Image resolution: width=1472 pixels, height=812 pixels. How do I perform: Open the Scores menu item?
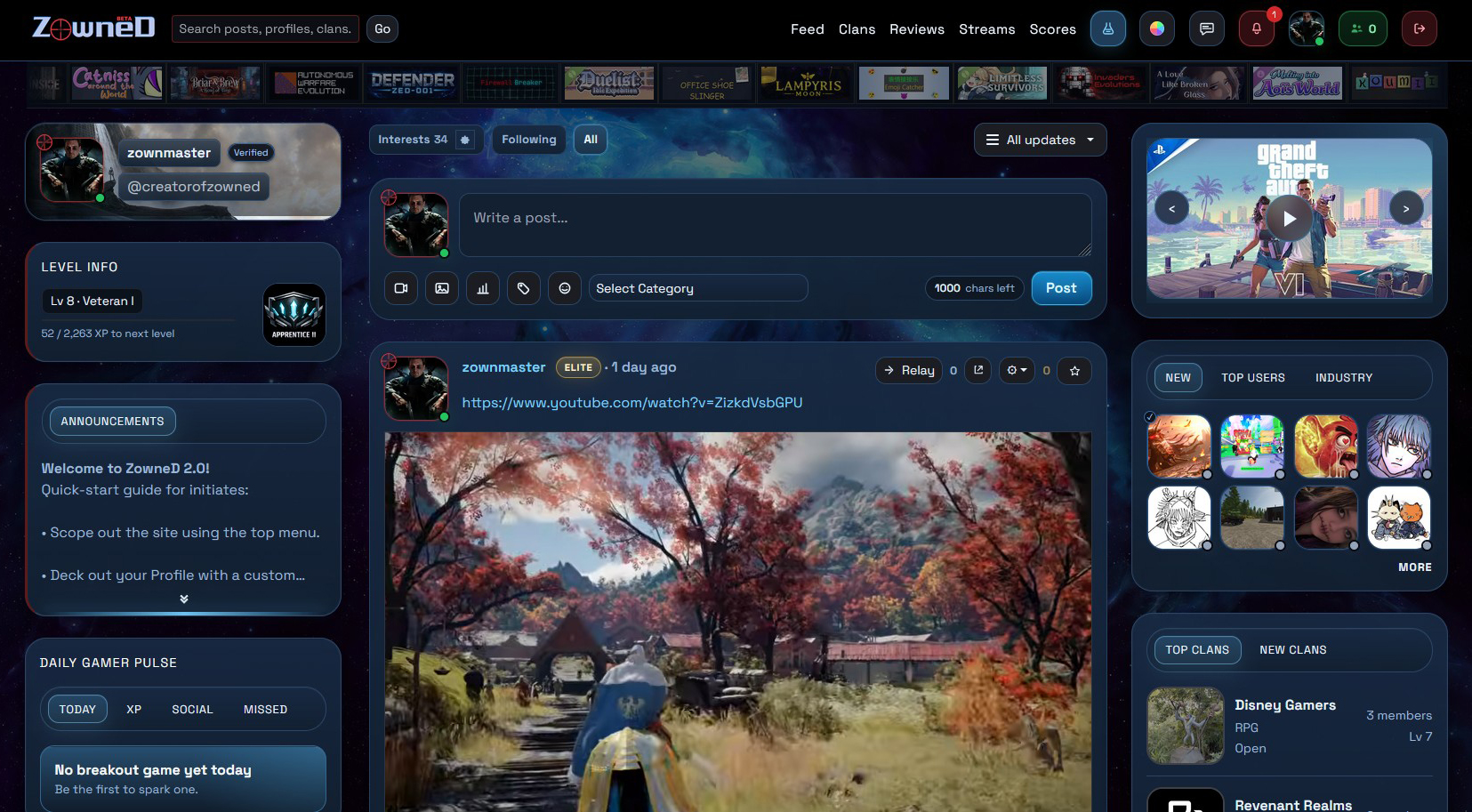tap(1052, 29)
